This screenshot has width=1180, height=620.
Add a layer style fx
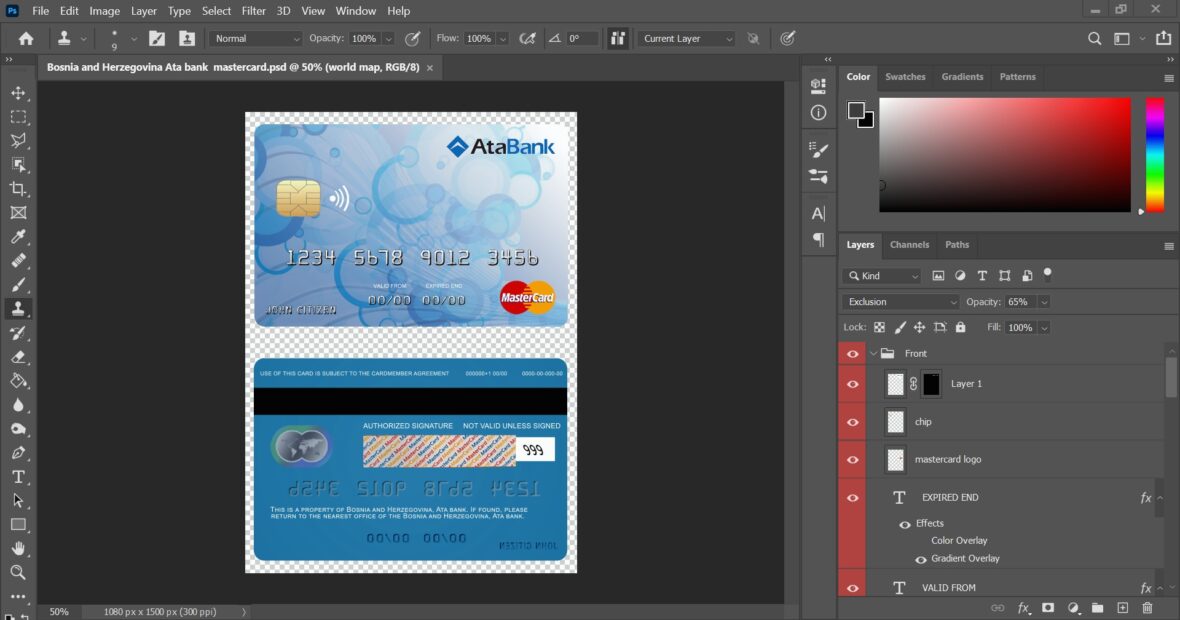point(1023,608)
